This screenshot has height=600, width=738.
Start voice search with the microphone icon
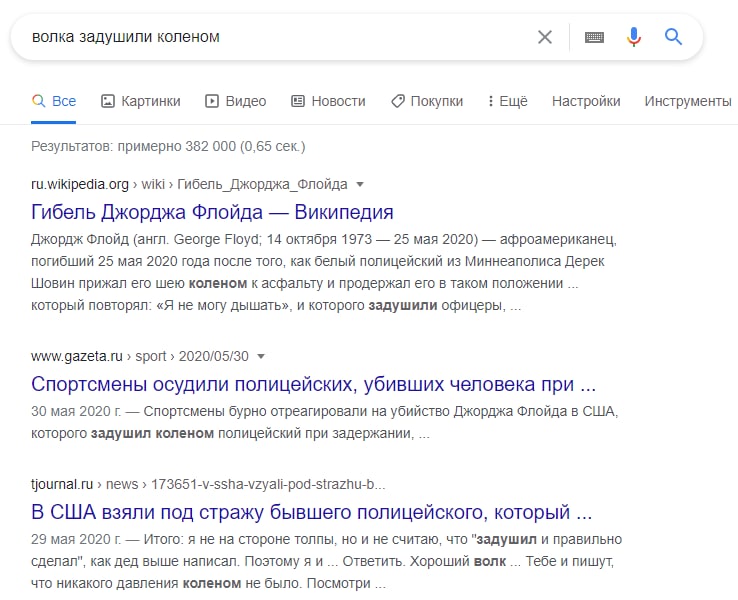[x=634, y=37]
